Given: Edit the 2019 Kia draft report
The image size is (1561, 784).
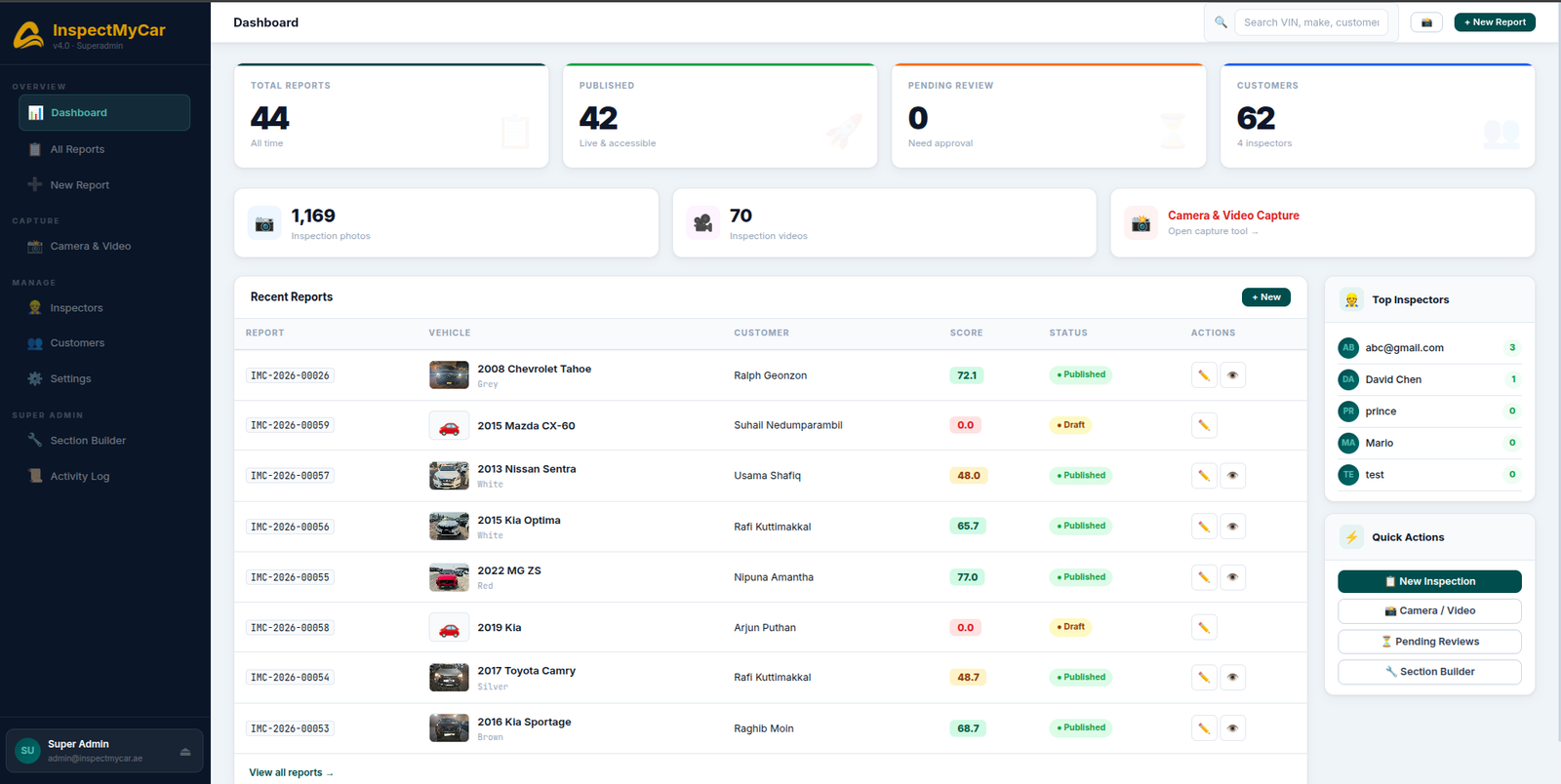Looking at the screenshot, I should (1204, 627).
